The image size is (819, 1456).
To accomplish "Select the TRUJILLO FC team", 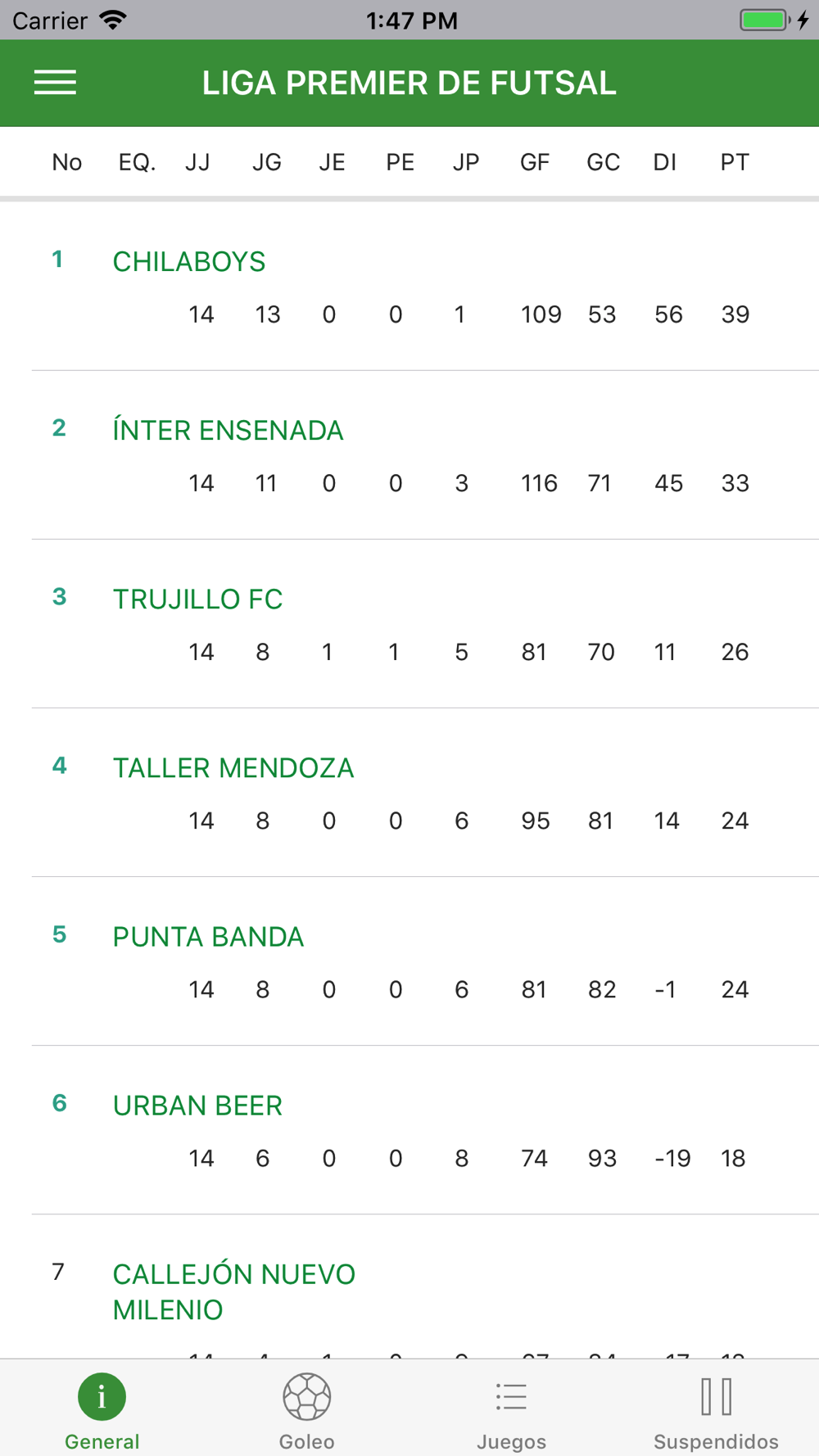I will pyautogui.click(x=197, y=599).
